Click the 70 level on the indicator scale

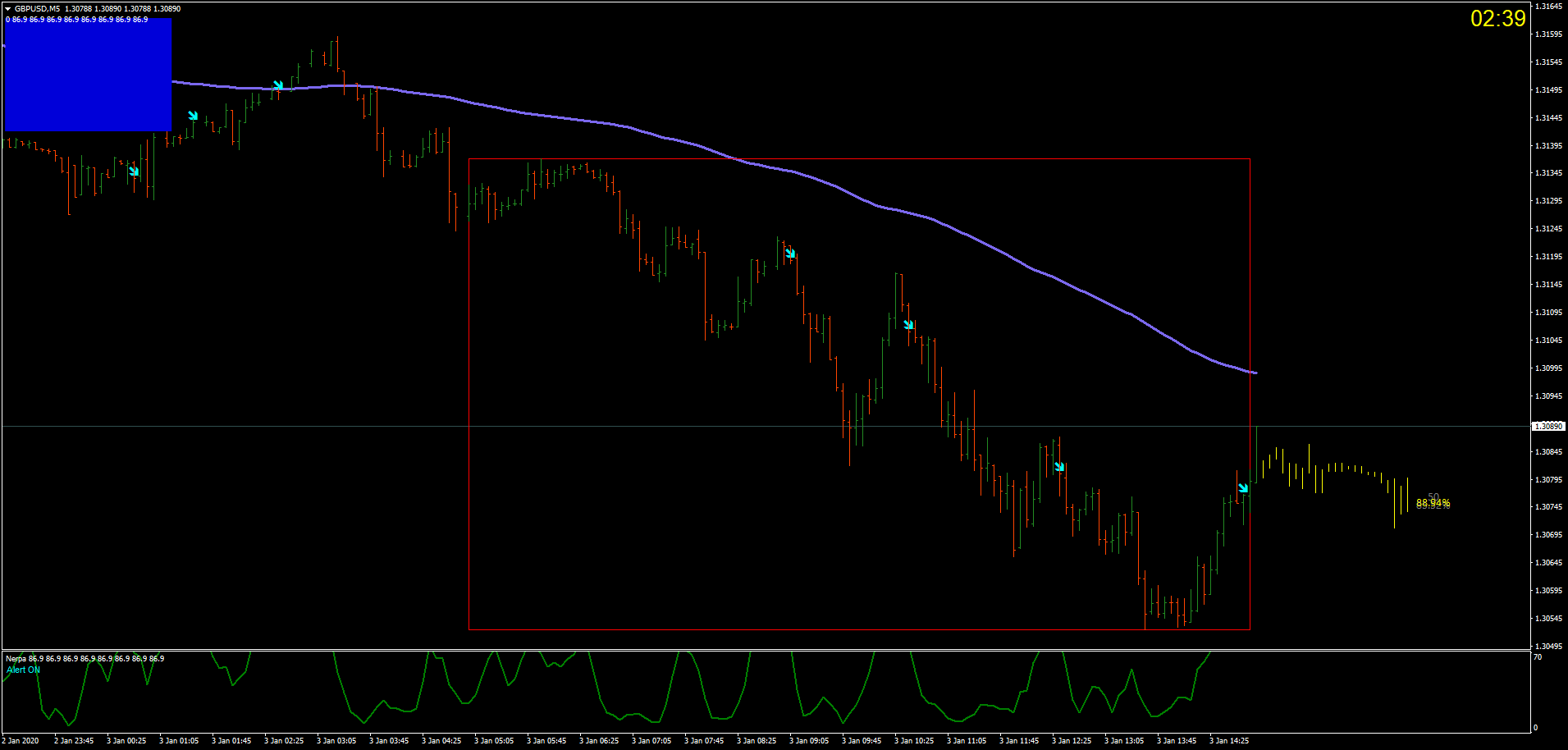(x=1538, y=657)
